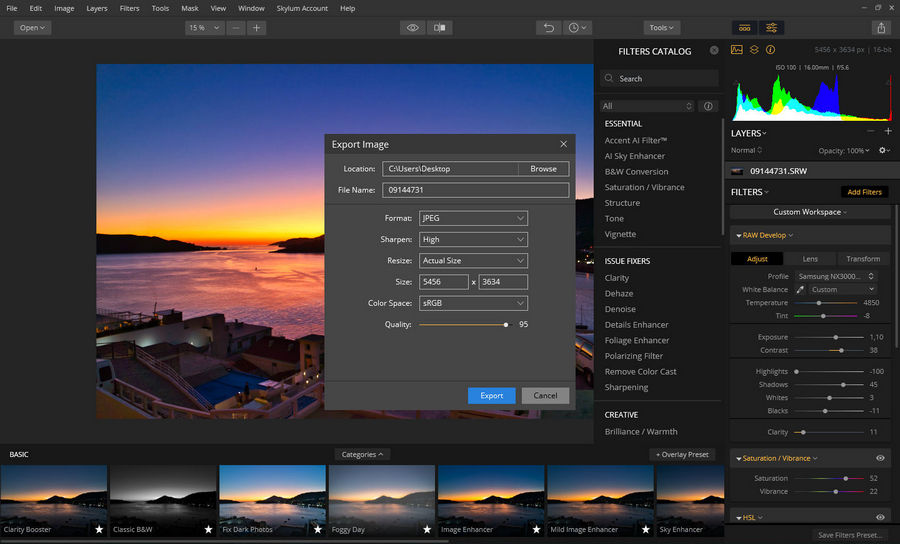
Task: Show the layers panel icon
Action: [754, 50]
